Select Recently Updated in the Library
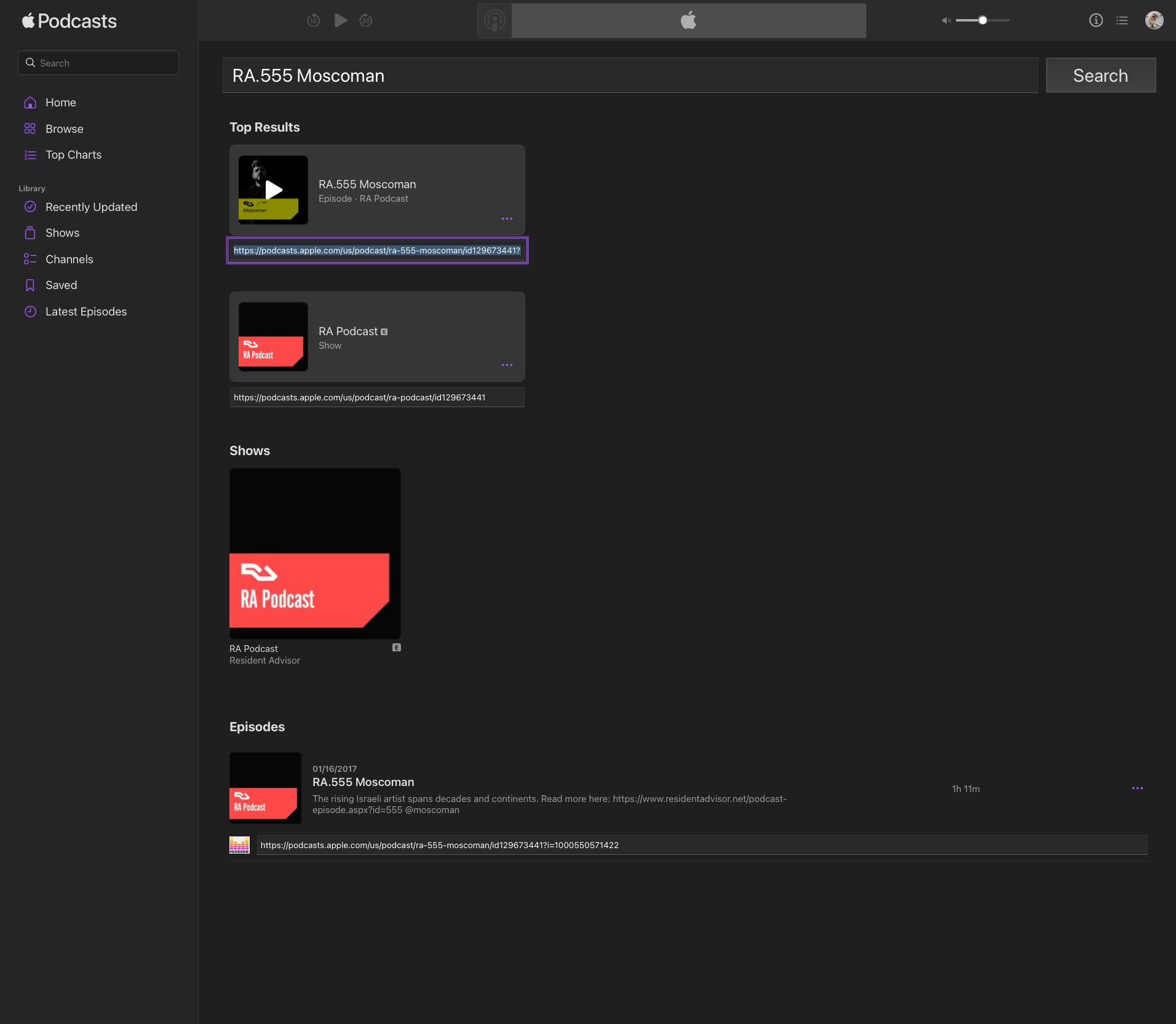Screen dimensions: 1176x1024 click(x=91, y=207)
